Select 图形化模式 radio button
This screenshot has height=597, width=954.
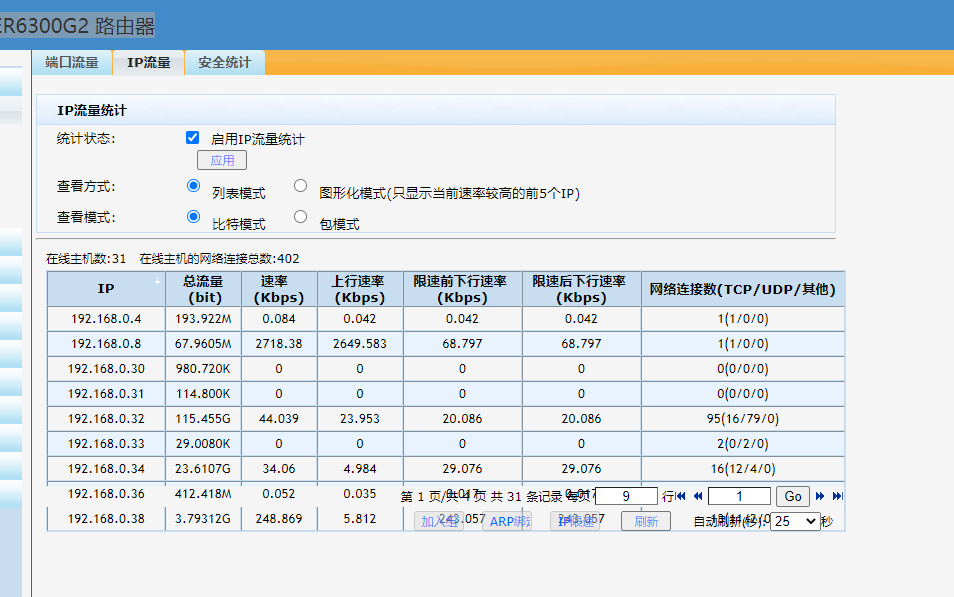click(300, 185)
